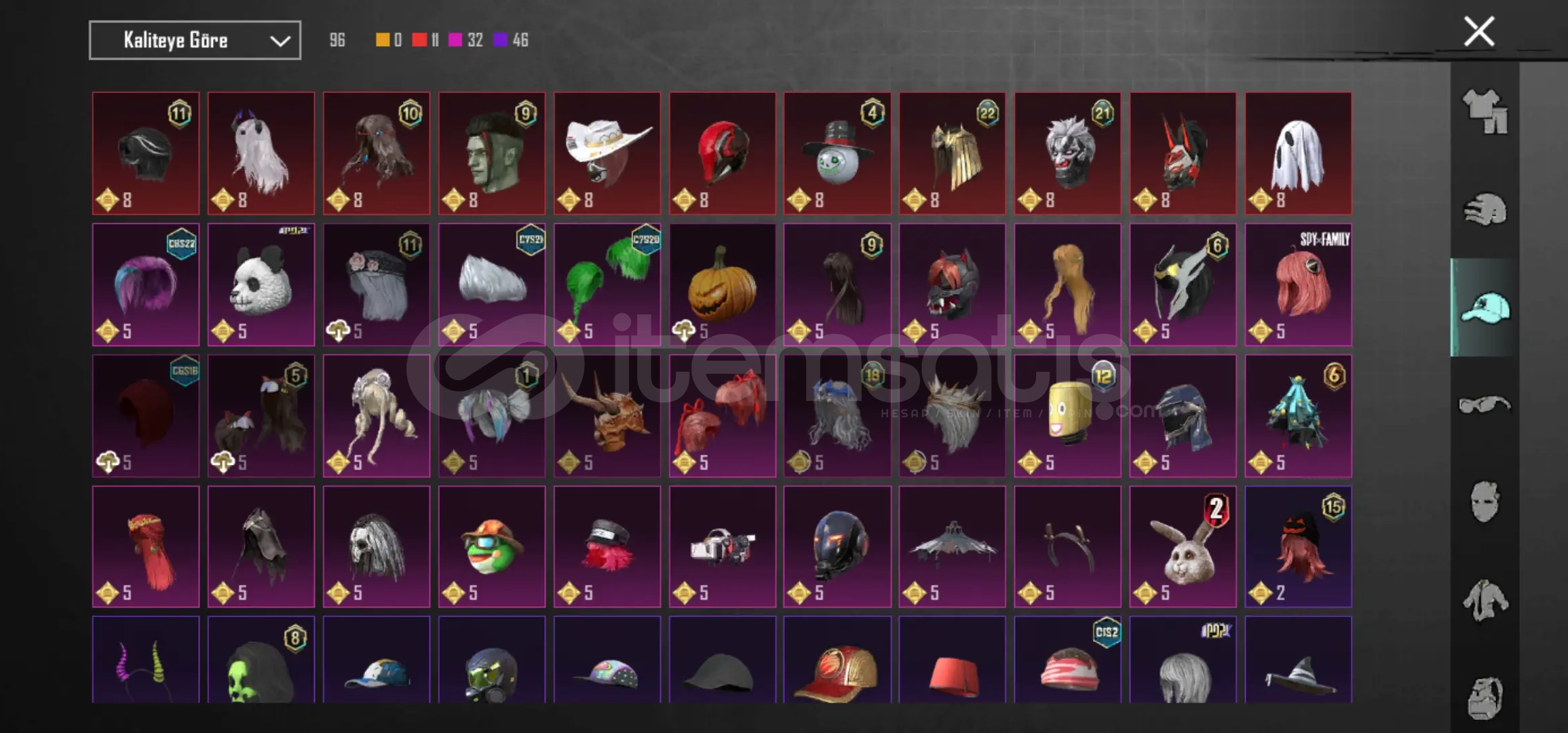Screen dimensions: 1568x733
Task: Choose the yellow smiley bucket helmet
Action: pos(1067,415)
